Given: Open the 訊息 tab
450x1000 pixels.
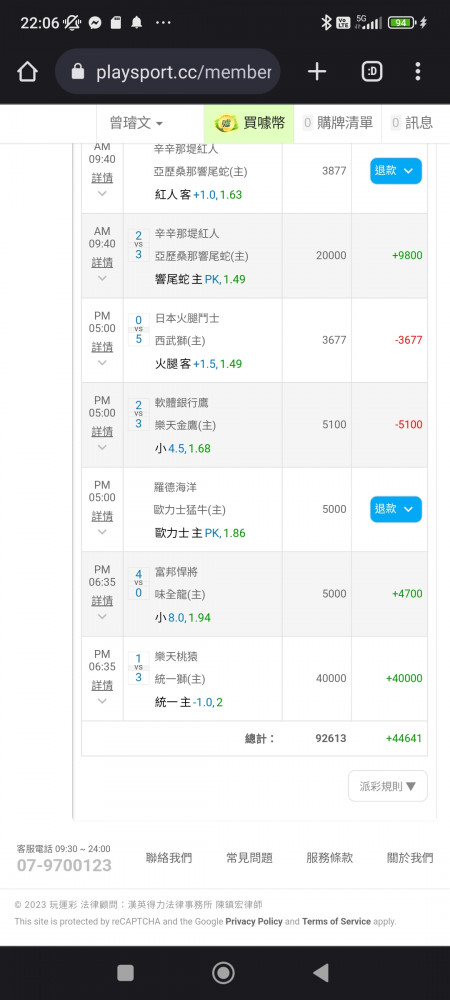Looking at the screenshot, I should 412,123.
